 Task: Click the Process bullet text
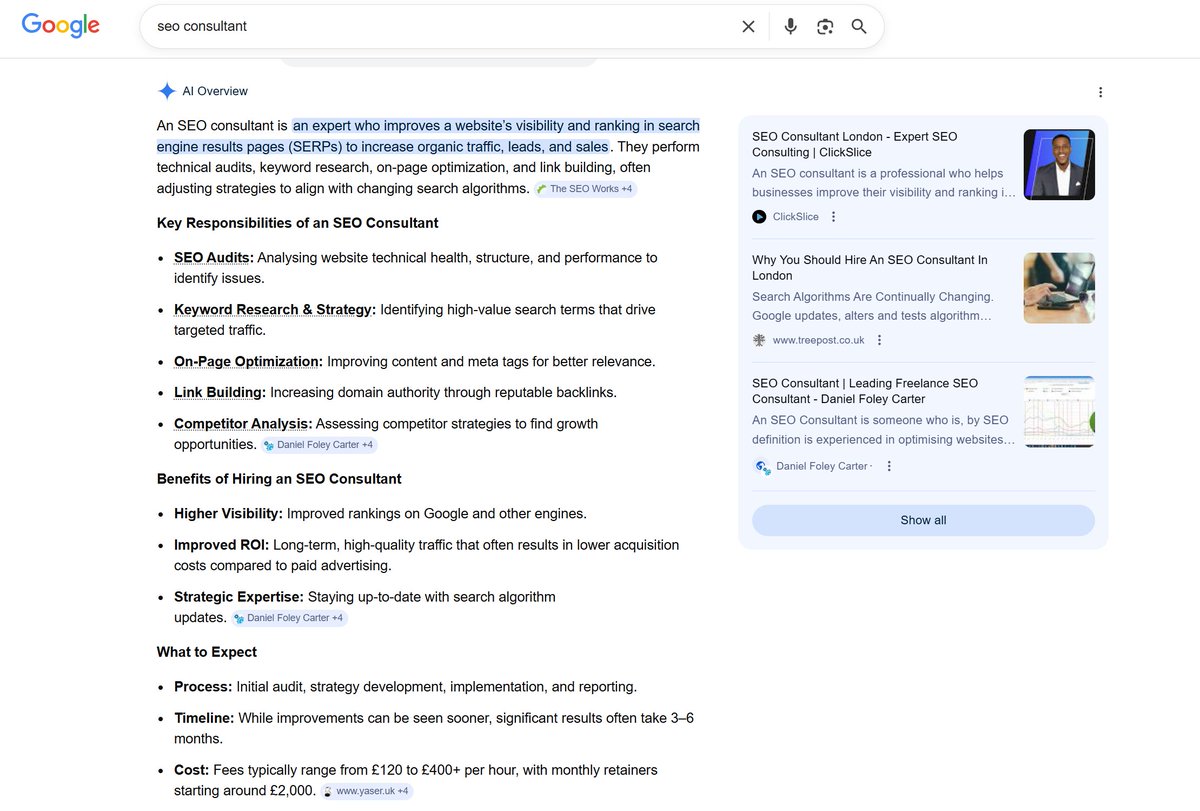click(x=405, y=687)
